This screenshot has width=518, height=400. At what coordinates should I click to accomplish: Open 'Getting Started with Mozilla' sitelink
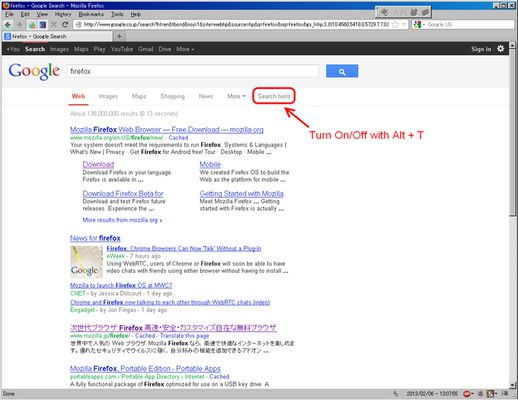click(x=241, y=194)
